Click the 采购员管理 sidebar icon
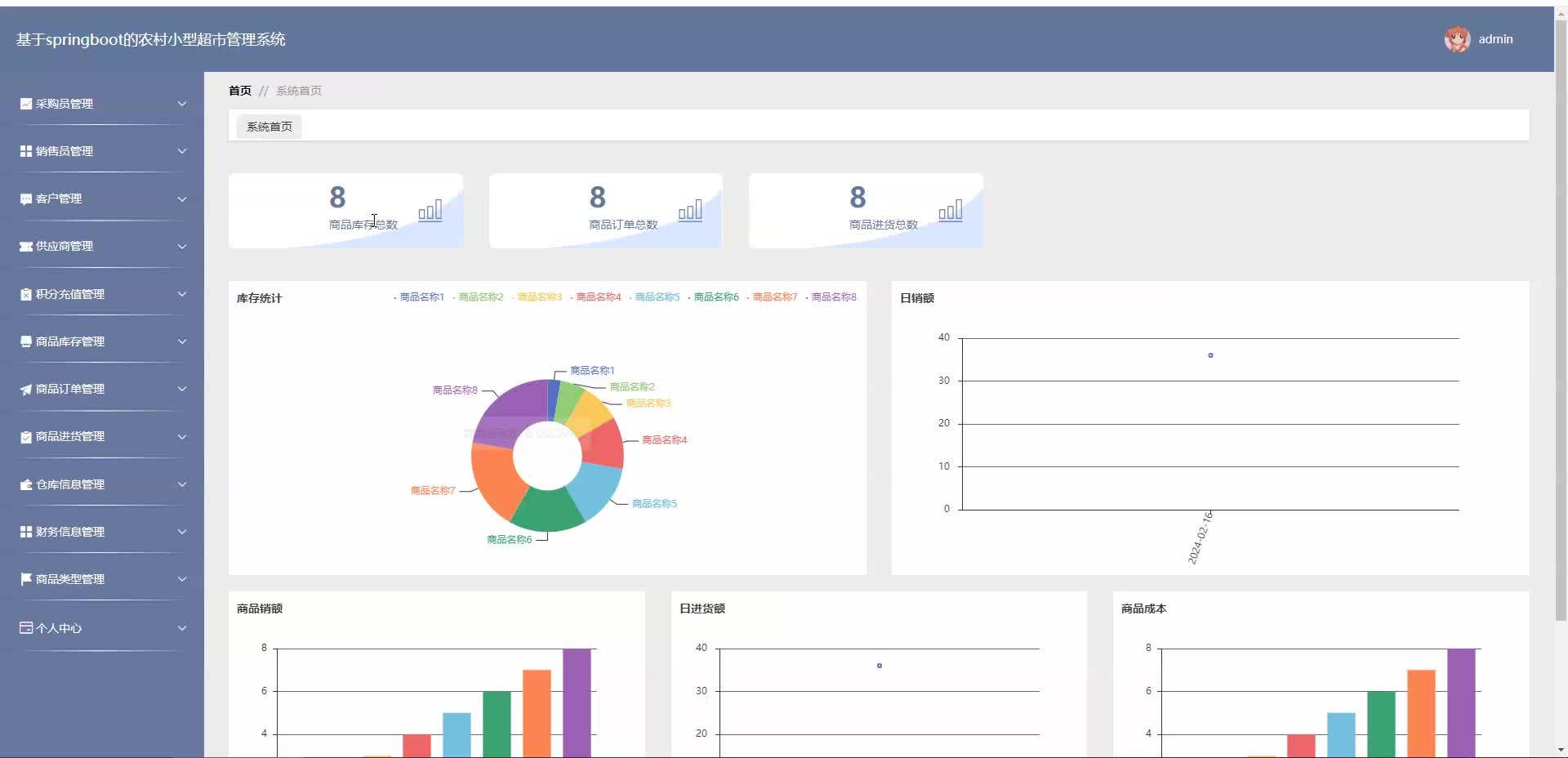The height and width of the screenshot is (758, 1568). [x=26, y=104]
